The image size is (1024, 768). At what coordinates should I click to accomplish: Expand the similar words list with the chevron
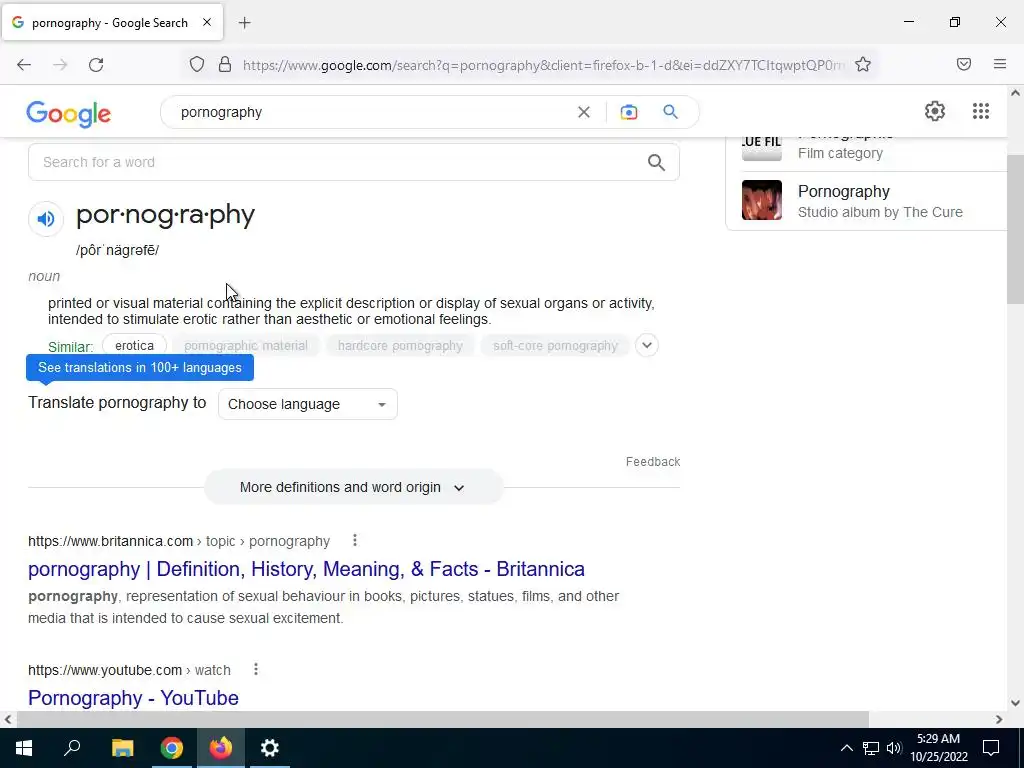point(647,345)
